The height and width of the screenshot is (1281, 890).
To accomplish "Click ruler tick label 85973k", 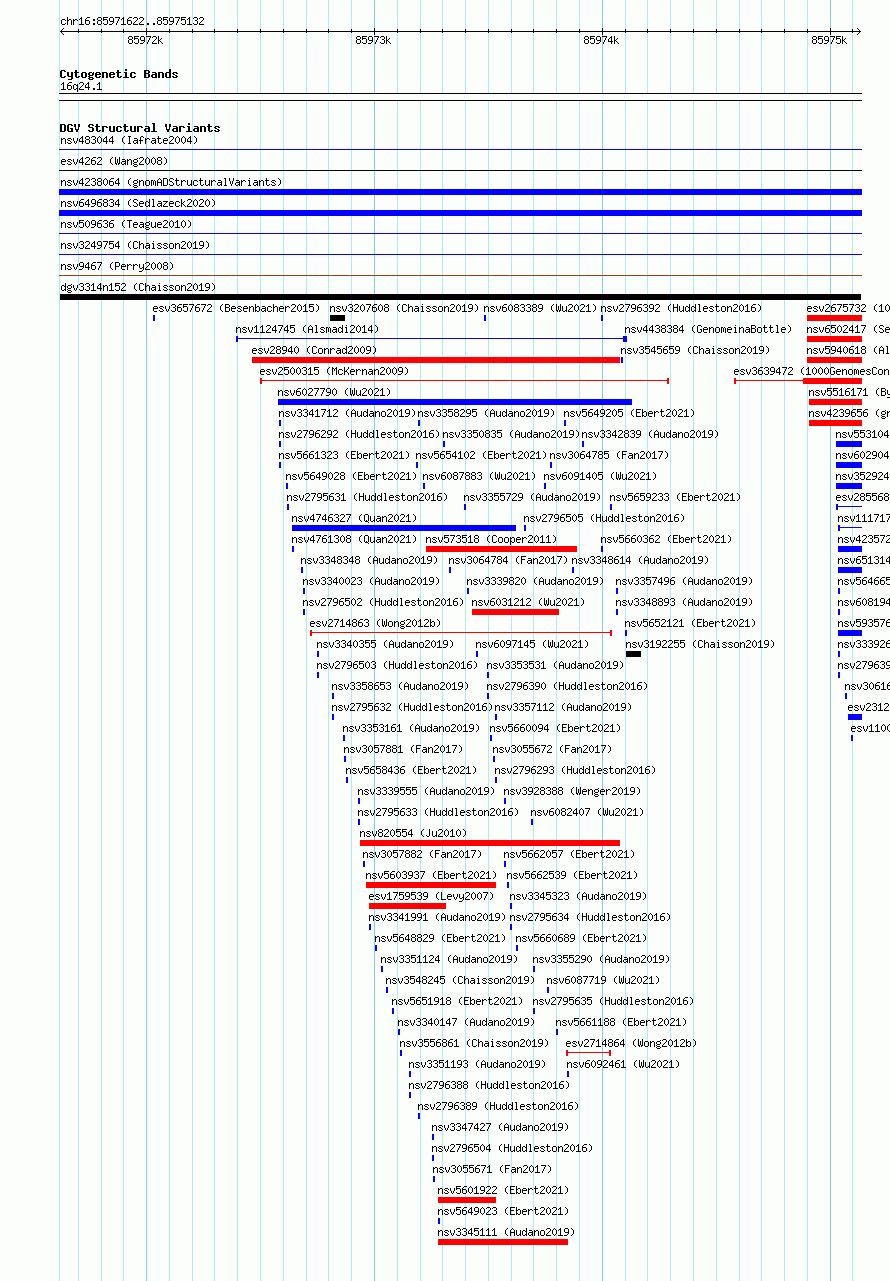I will click(x=373, y=40).
